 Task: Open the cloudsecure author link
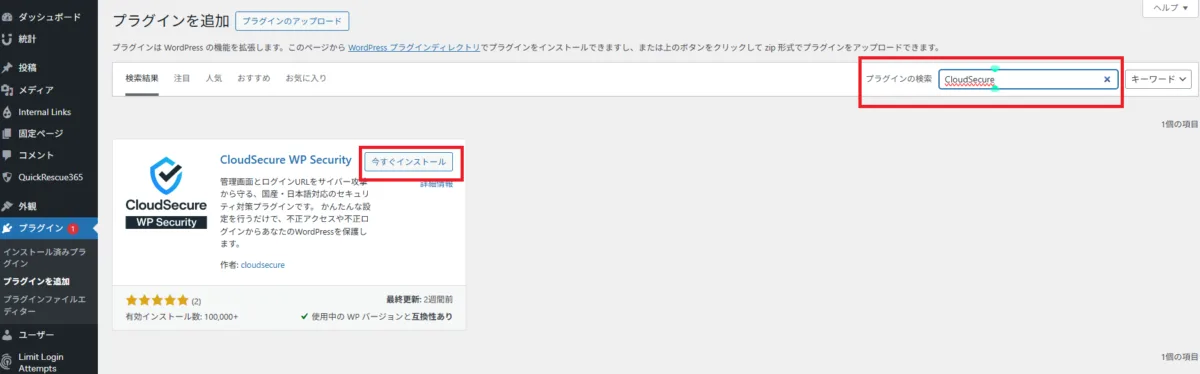[x=263, y=265]
